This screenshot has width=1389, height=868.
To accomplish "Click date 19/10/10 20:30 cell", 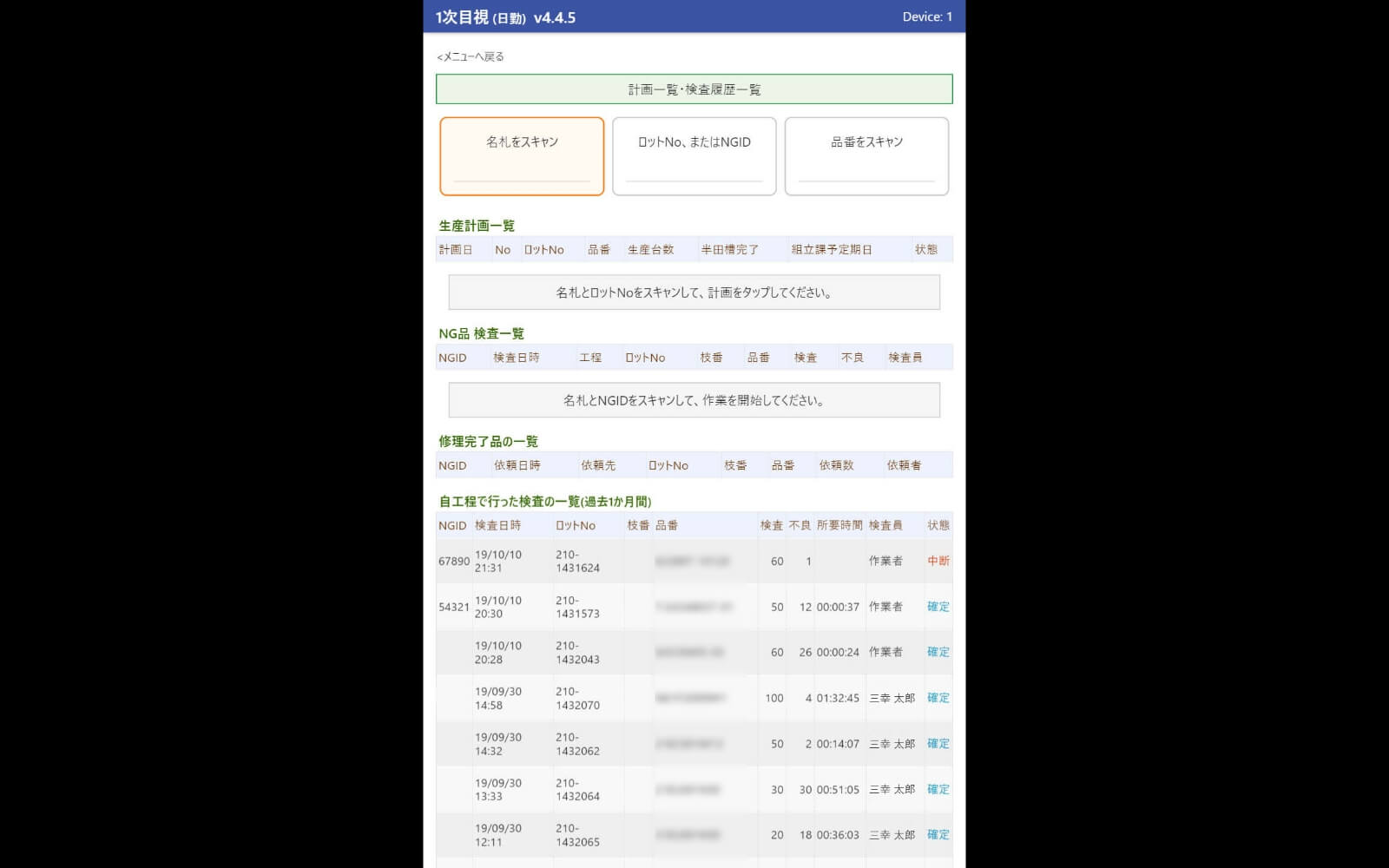I will pyautogui.click(x=498, y=607).
